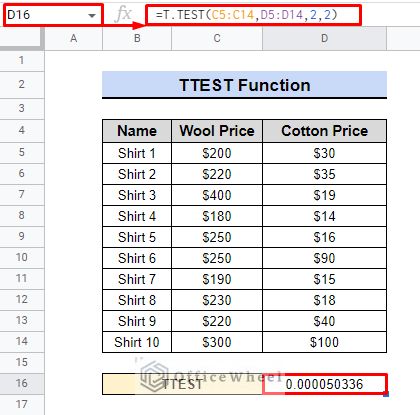Click the TTEST label cell

click(182, 384)
